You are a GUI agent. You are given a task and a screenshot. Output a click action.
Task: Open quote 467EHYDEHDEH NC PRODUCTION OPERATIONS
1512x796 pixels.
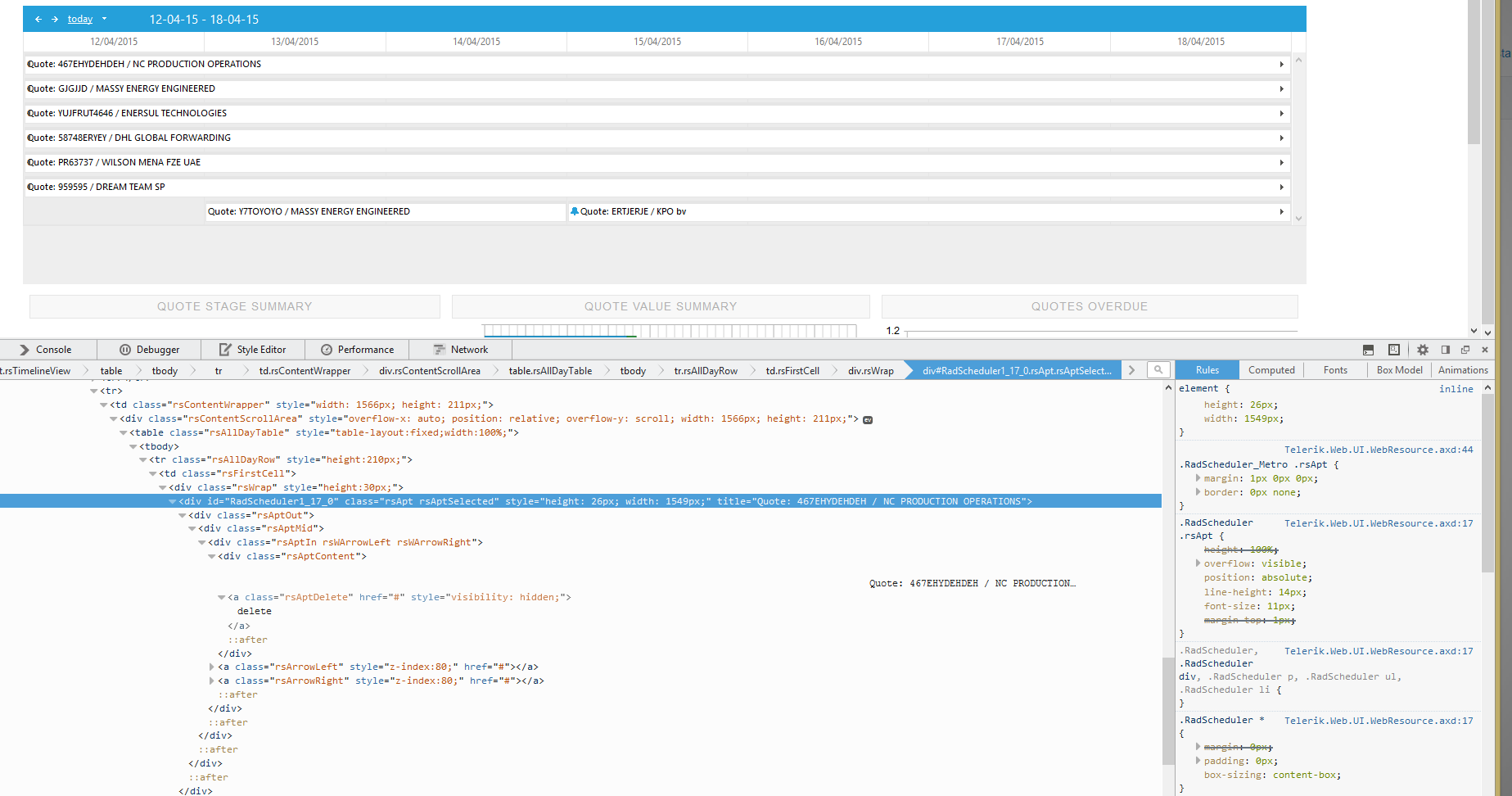click(x=657, y=64)
